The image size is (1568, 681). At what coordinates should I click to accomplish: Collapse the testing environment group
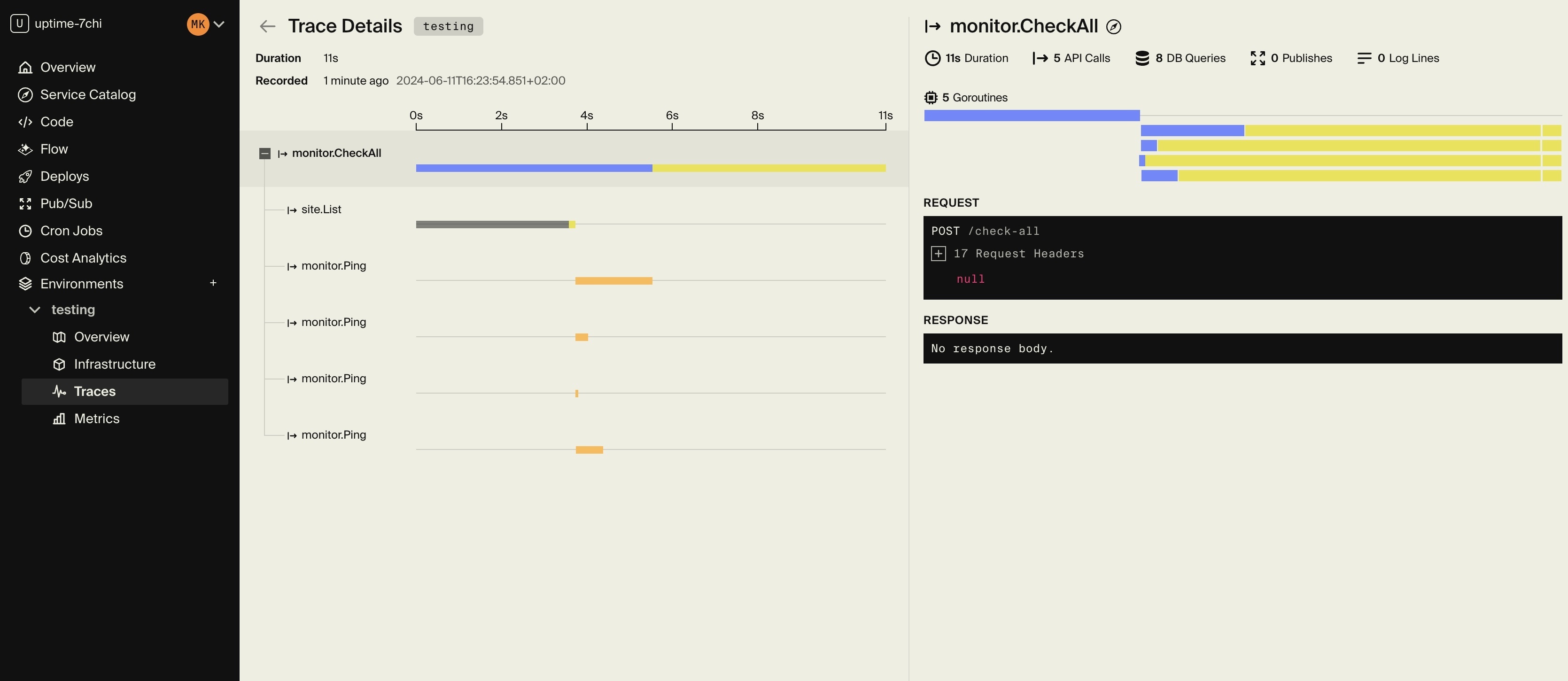coord(35,310)
